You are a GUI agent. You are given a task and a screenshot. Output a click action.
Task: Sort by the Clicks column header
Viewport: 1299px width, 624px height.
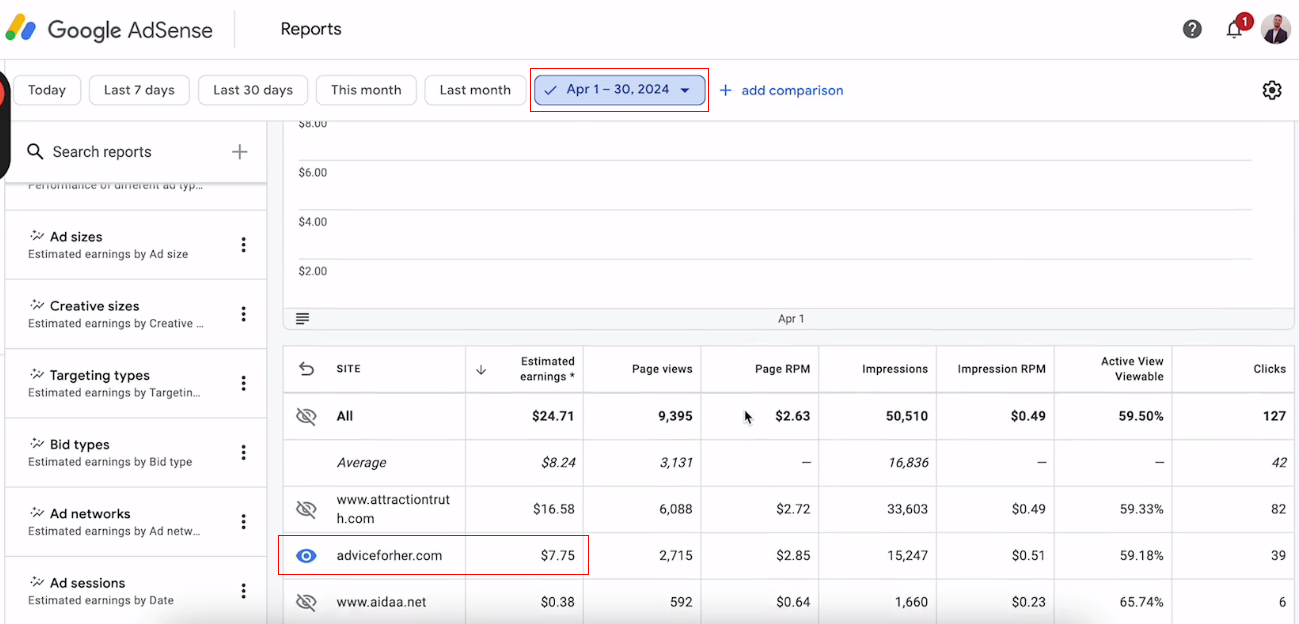1270,369
